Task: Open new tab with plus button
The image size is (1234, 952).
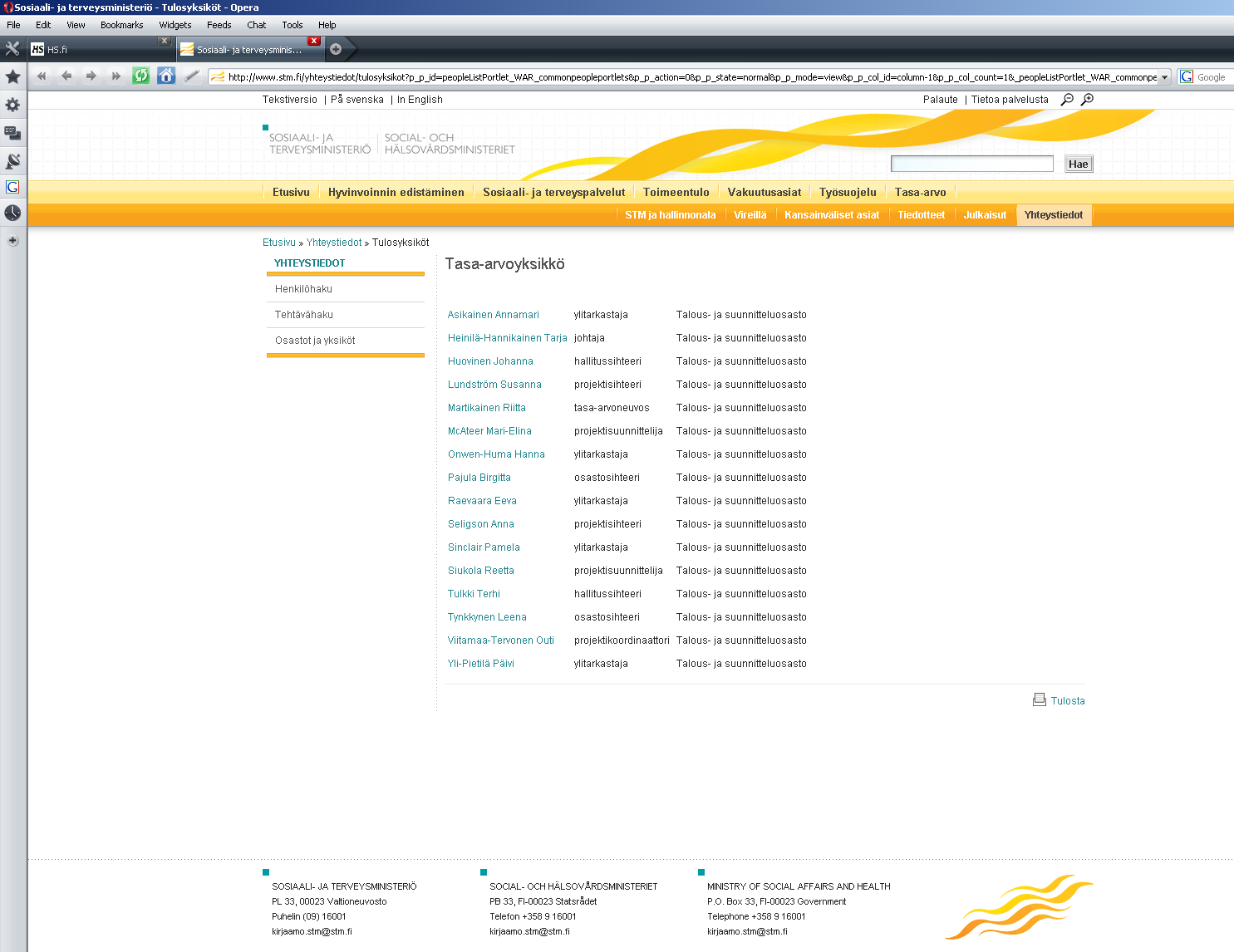Action: [x=336, y=49]
